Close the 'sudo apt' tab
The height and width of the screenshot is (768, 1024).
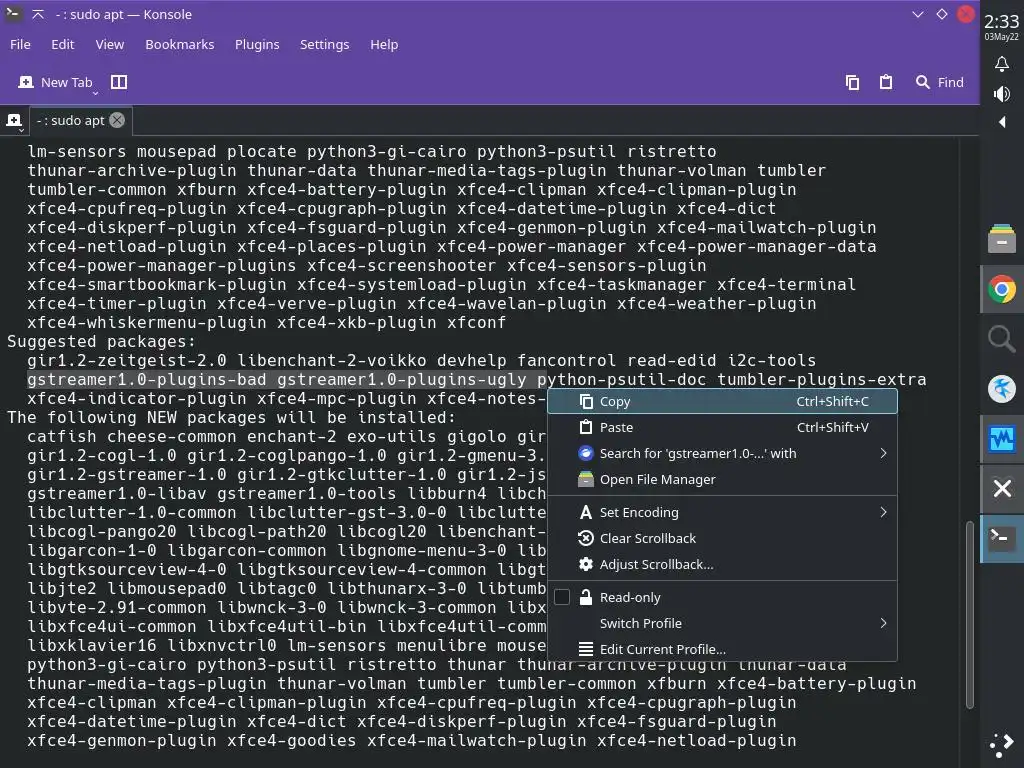117,120
